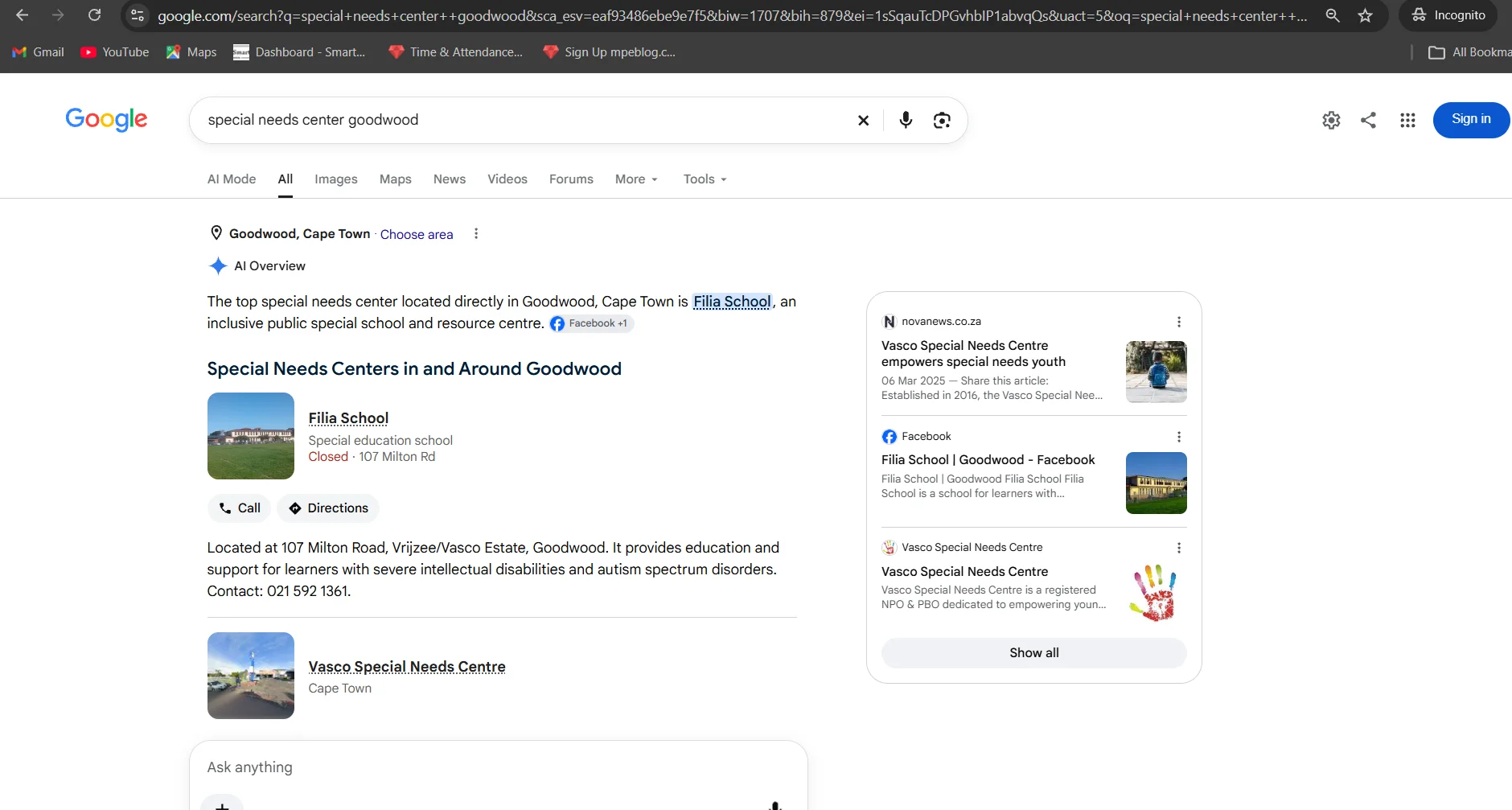Screen dimensions: 1512x810
Task: Open the YouTube bookmark
Action: pos(115,52)
